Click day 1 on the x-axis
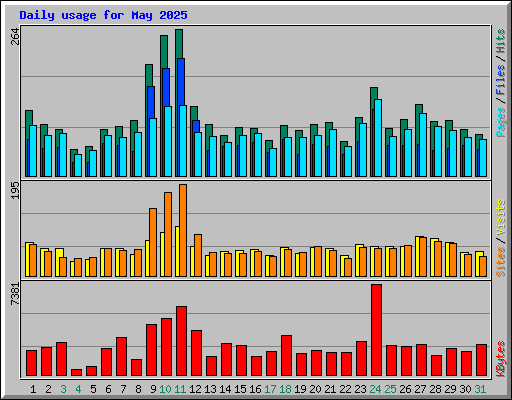 33,389
